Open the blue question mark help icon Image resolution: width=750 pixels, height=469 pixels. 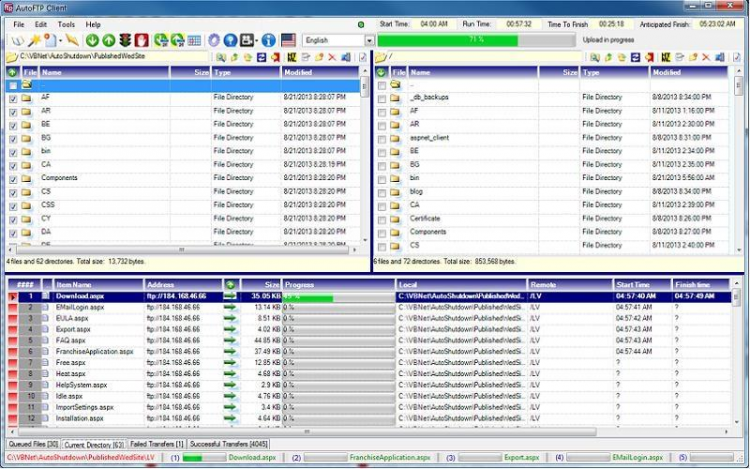click(x=230, y=40)
